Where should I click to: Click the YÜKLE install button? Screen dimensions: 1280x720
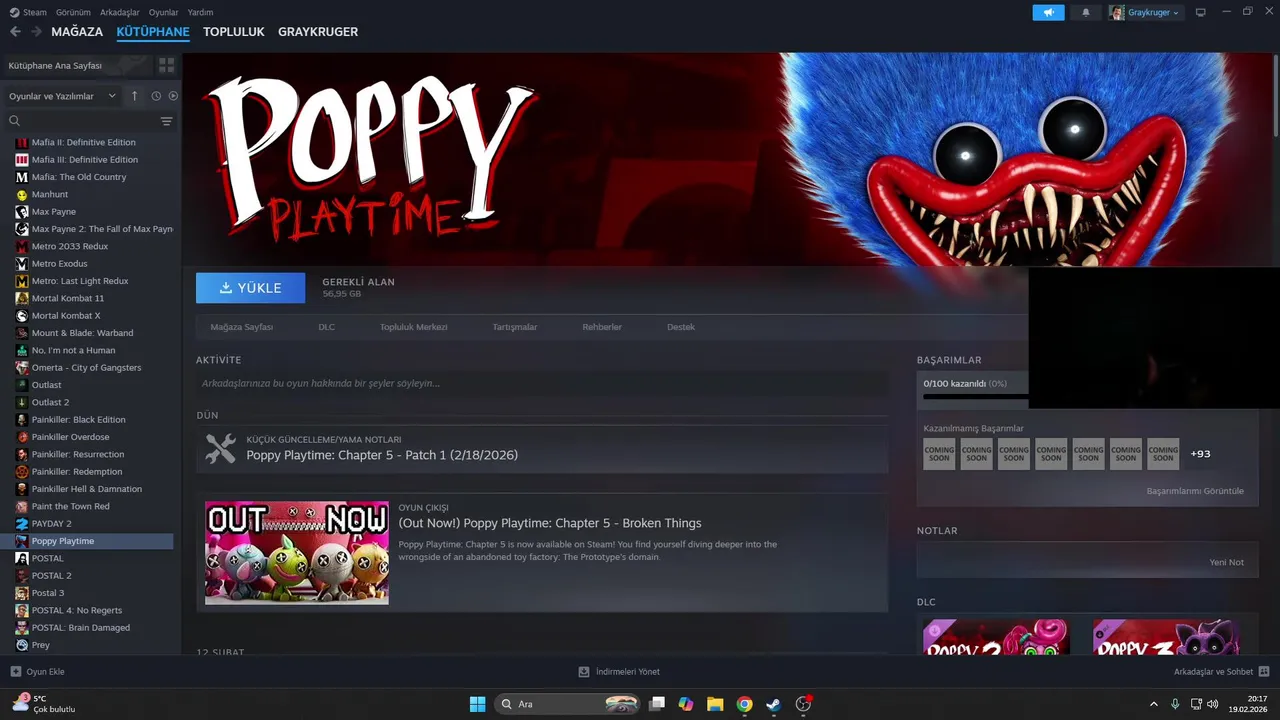point(251,288)
